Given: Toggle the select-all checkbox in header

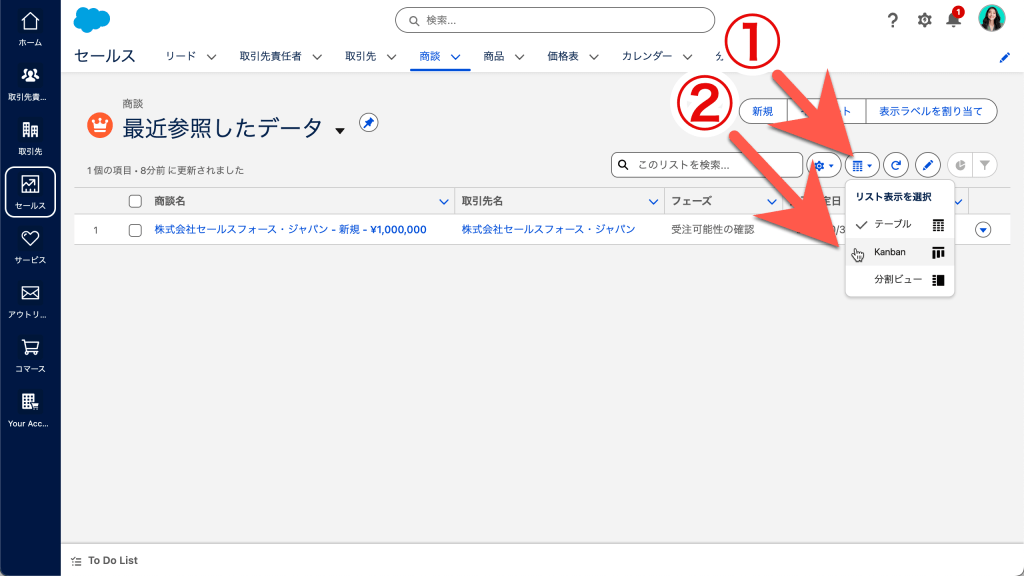Looking at the screenshot, I should [x=135, y=201].
